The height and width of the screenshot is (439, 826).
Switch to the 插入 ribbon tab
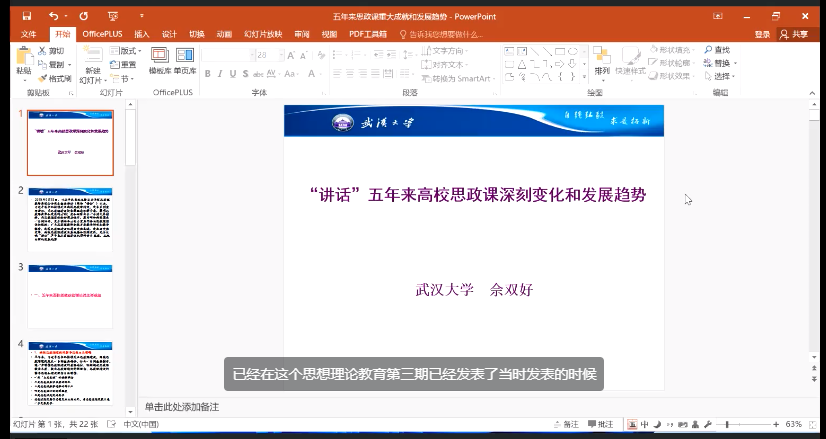tap(142, 34)
